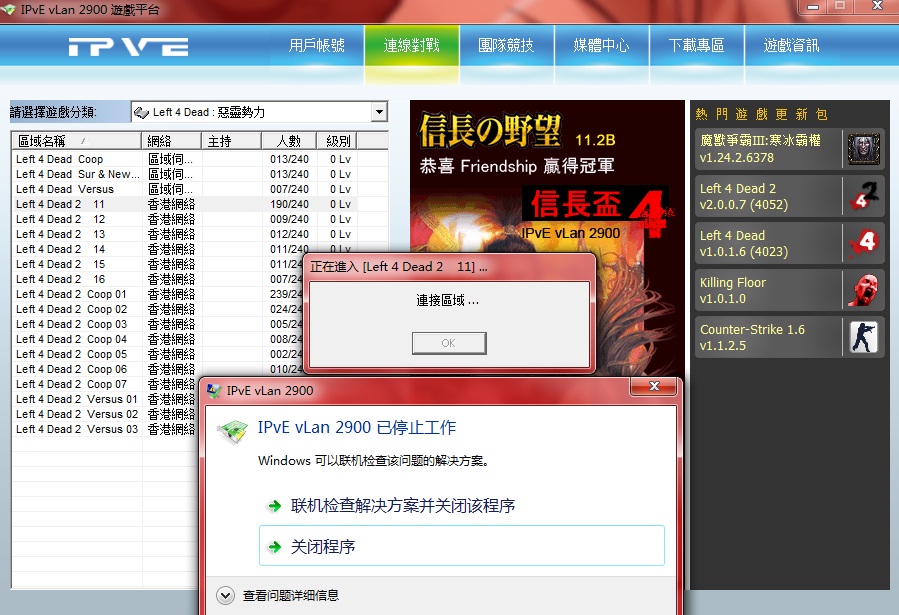Expand the game category dropdown arrow
This screenshot has height=615, width=899.
[379, 112]
